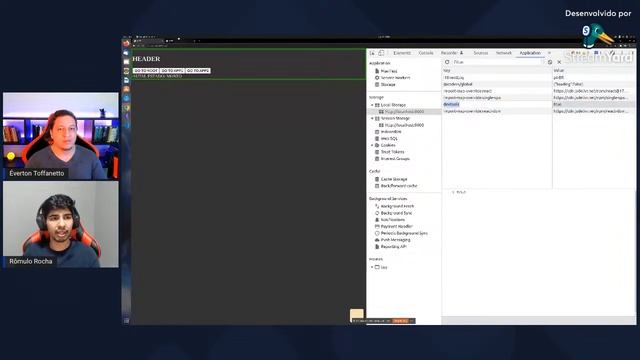
Task: Click the Cookies icon
Action: [377, 145]
